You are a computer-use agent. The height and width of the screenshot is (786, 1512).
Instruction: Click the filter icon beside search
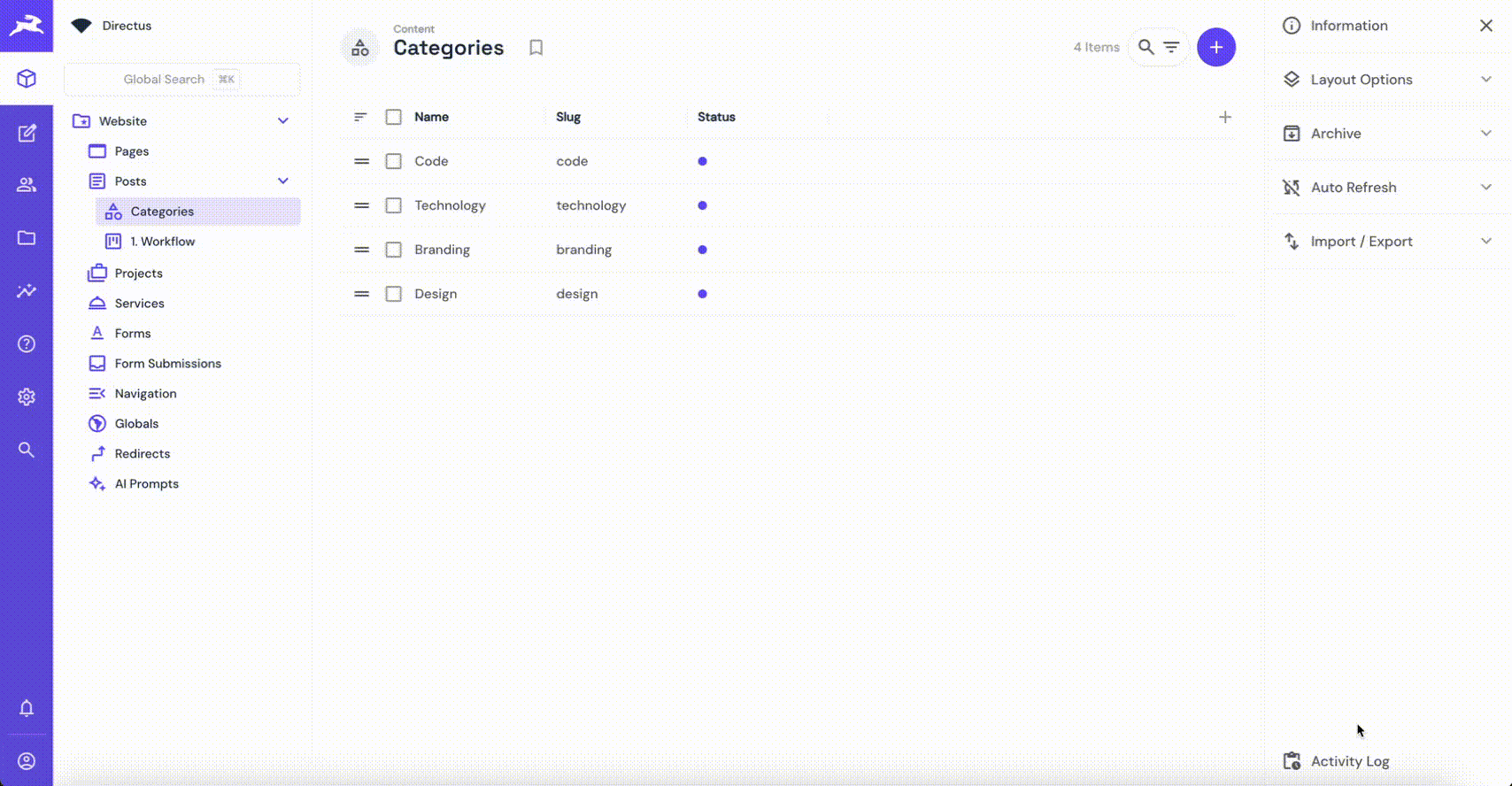click(x=1171, y=47)
